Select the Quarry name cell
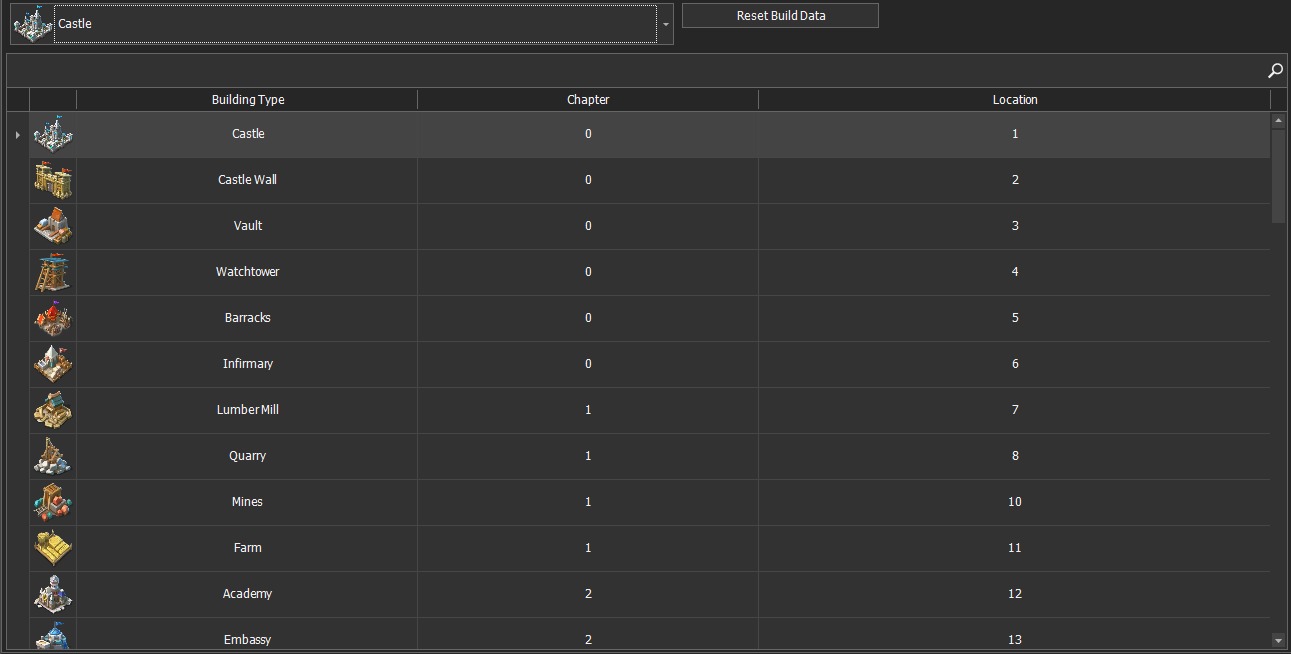 pyautogui.click(x=247, y=456)
